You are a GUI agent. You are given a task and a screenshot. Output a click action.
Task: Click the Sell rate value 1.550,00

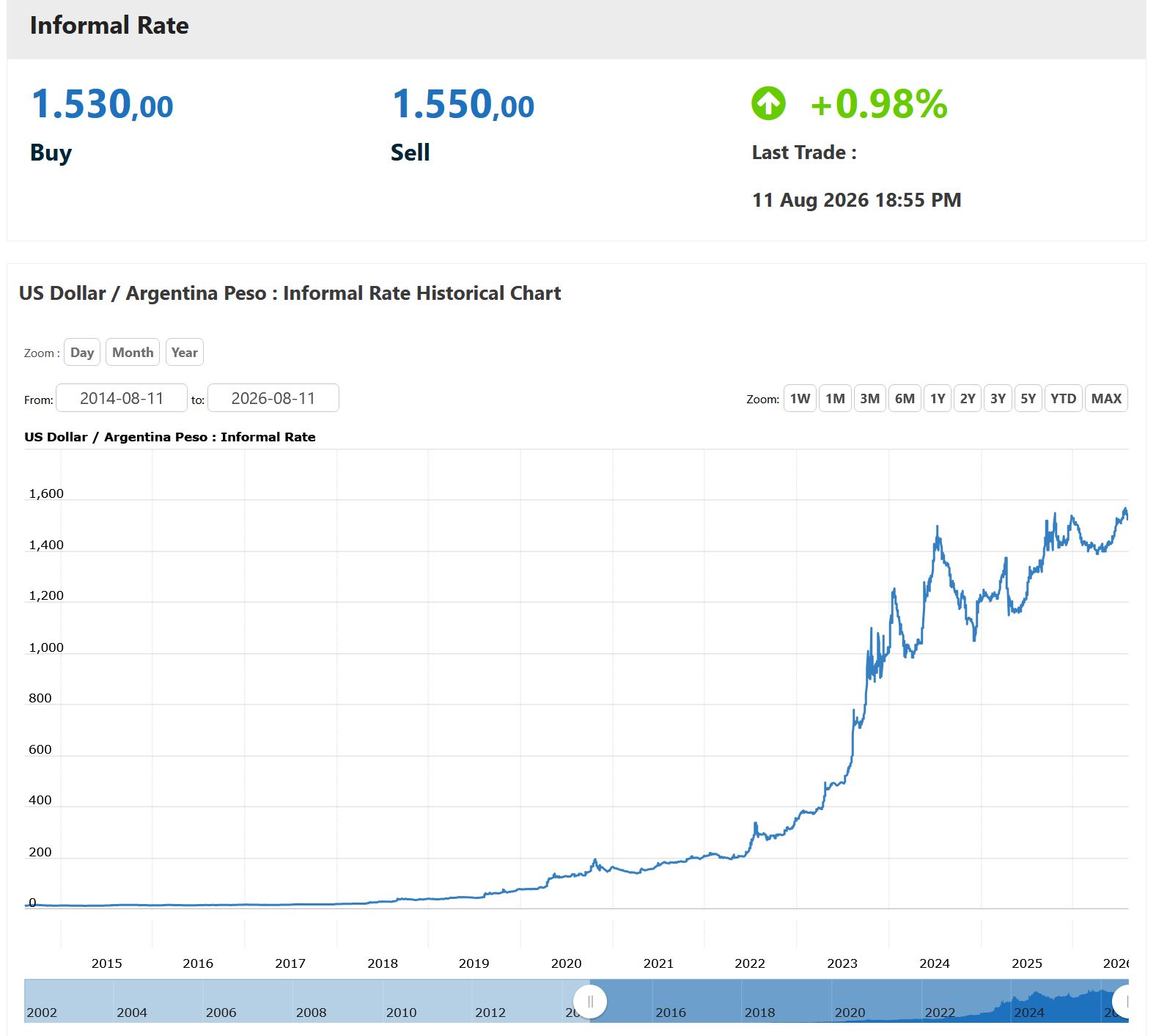463,104
